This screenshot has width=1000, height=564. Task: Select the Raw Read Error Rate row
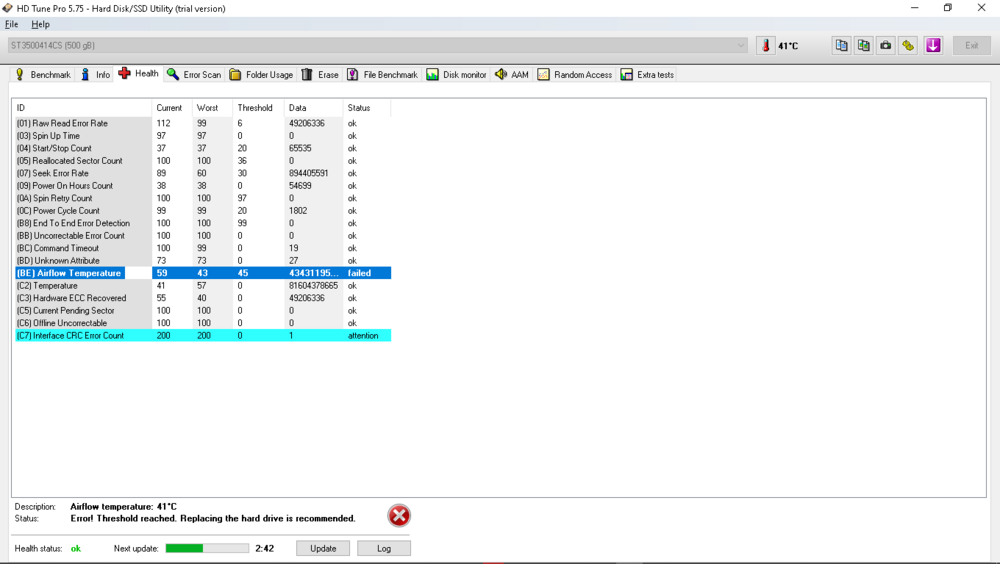pyautogui.click(x=203, y=123)
